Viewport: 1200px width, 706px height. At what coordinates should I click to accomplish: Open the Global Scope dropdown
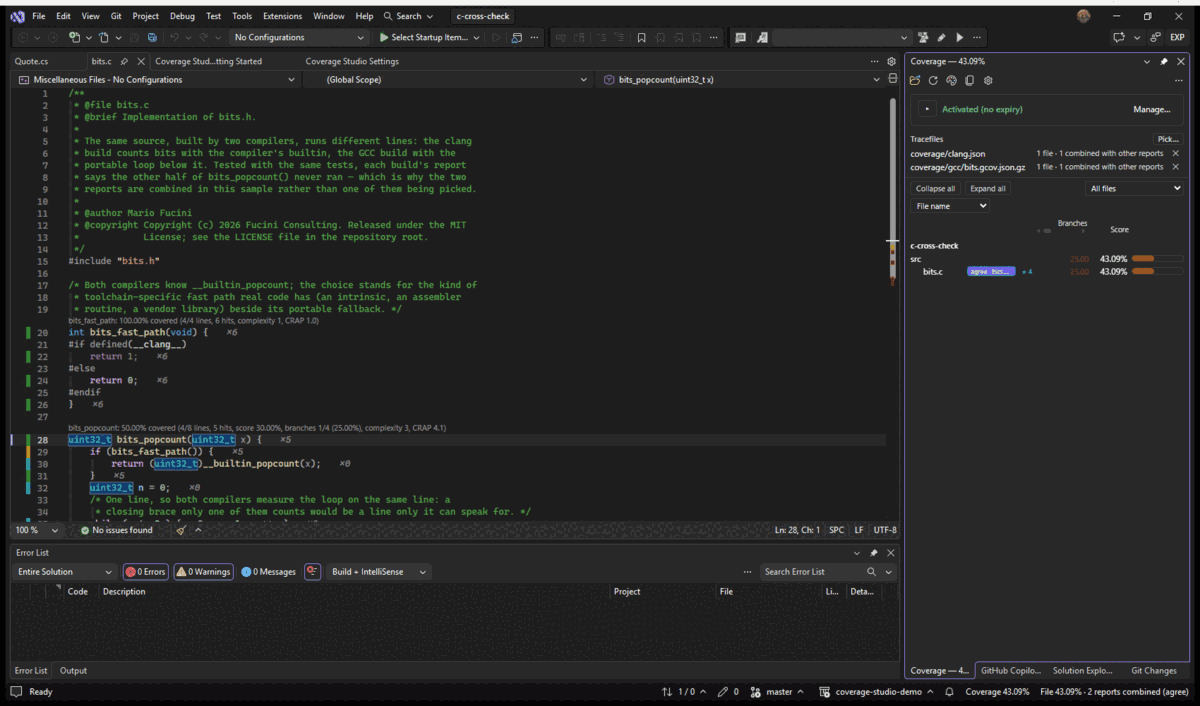(448, 79)
